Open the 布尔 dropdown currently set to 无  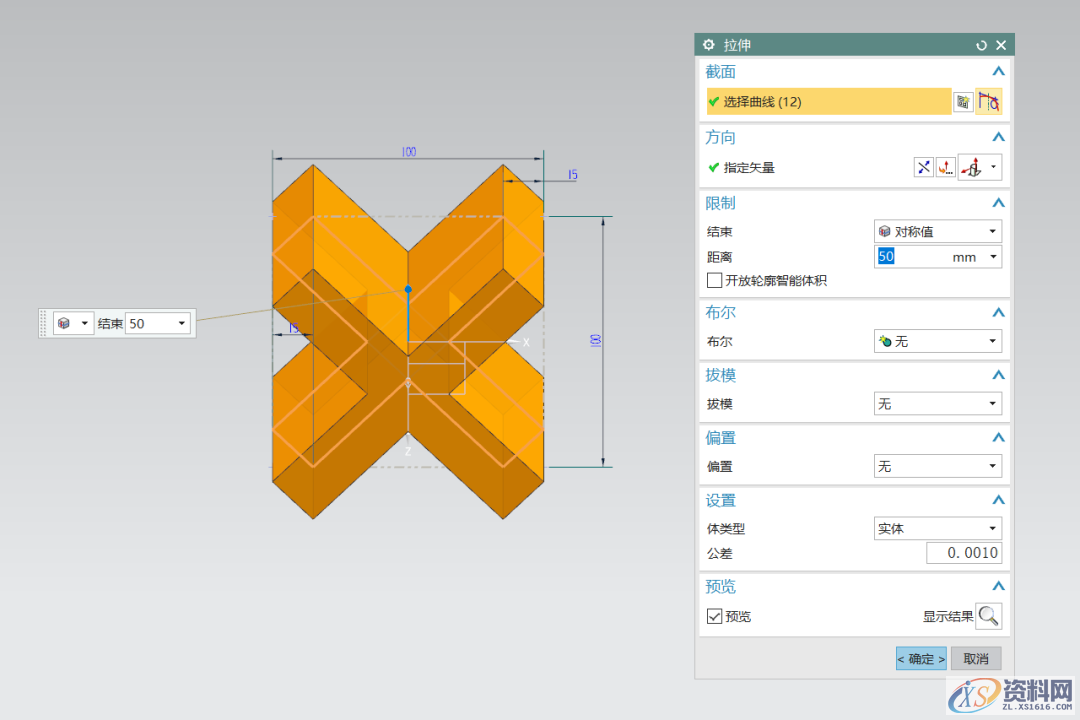pyautogui.click(x=937, y=341)
